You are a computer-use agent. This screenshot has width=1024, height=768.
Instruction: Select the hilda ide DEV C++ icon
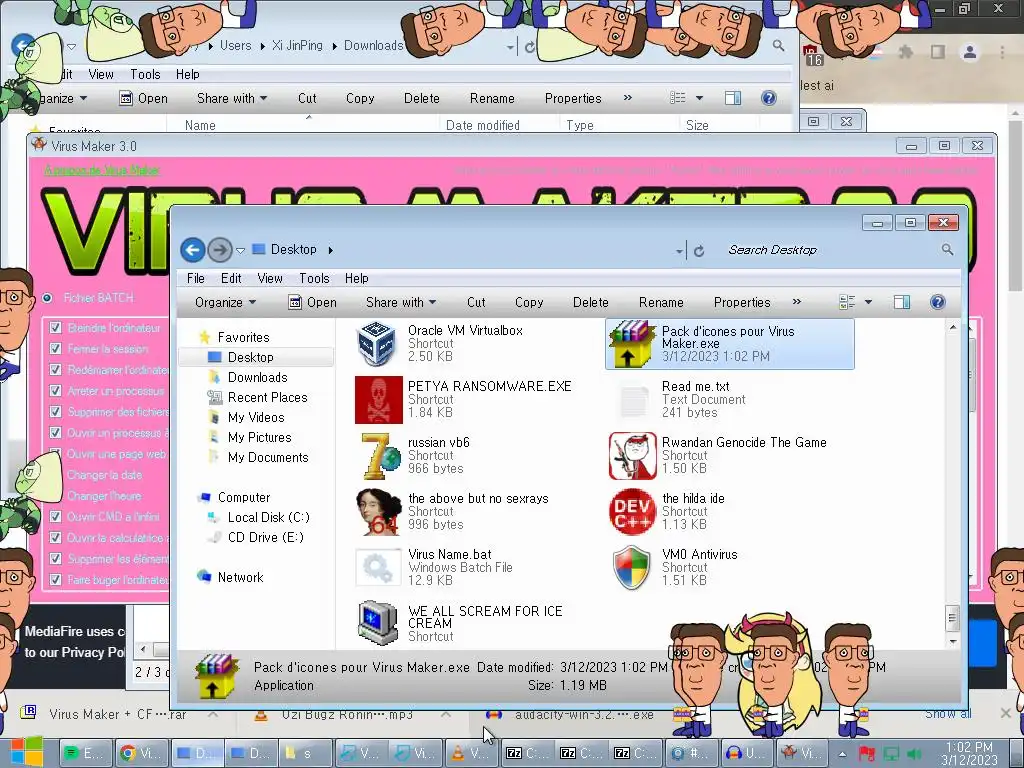(x=632, y=512)
